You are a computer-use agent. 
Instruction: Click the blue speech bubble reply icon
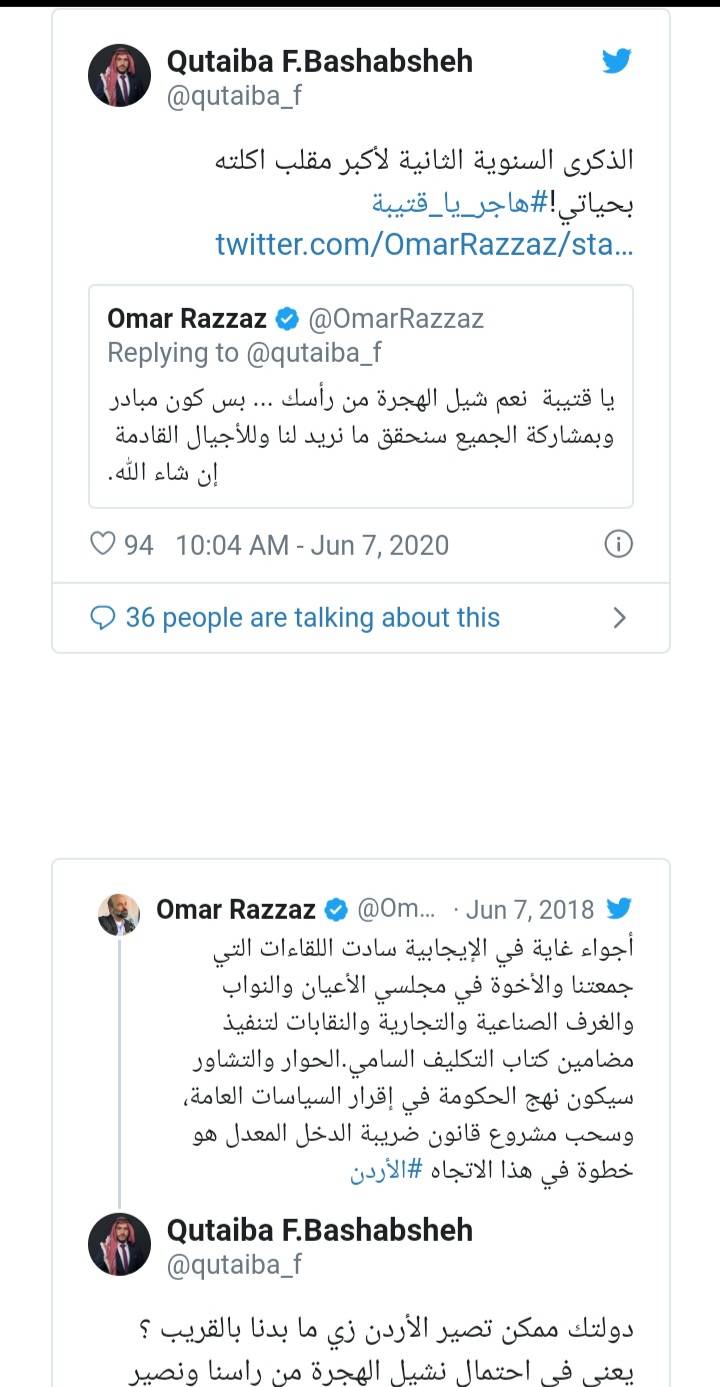click(x=103, y=618)
